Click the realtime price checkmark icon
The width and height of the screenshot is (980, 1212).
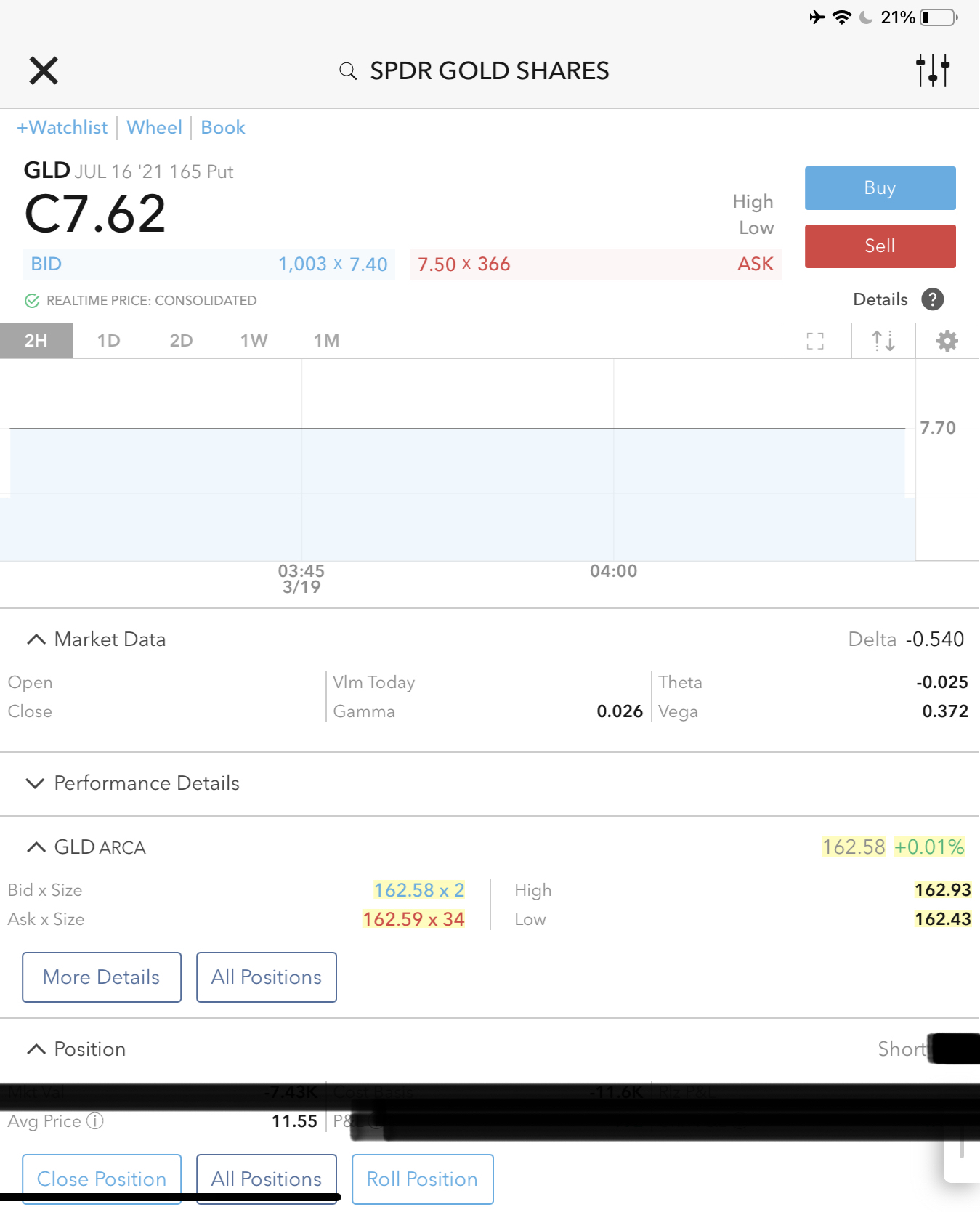tap(32, 301)
